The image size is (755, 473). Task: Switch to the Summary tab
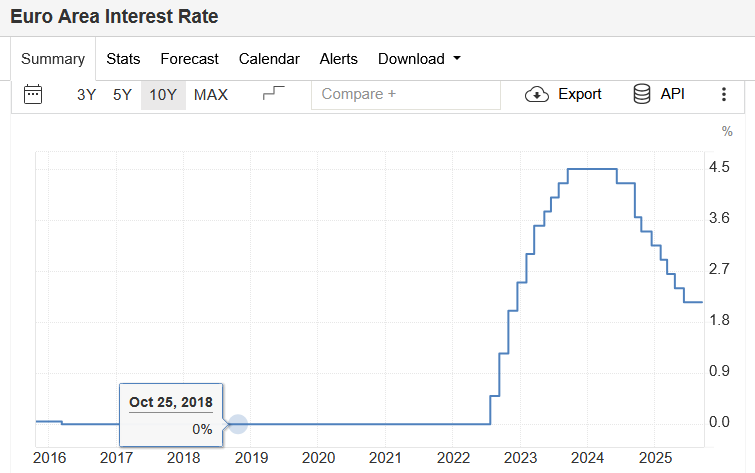click(x=53, y=59)
